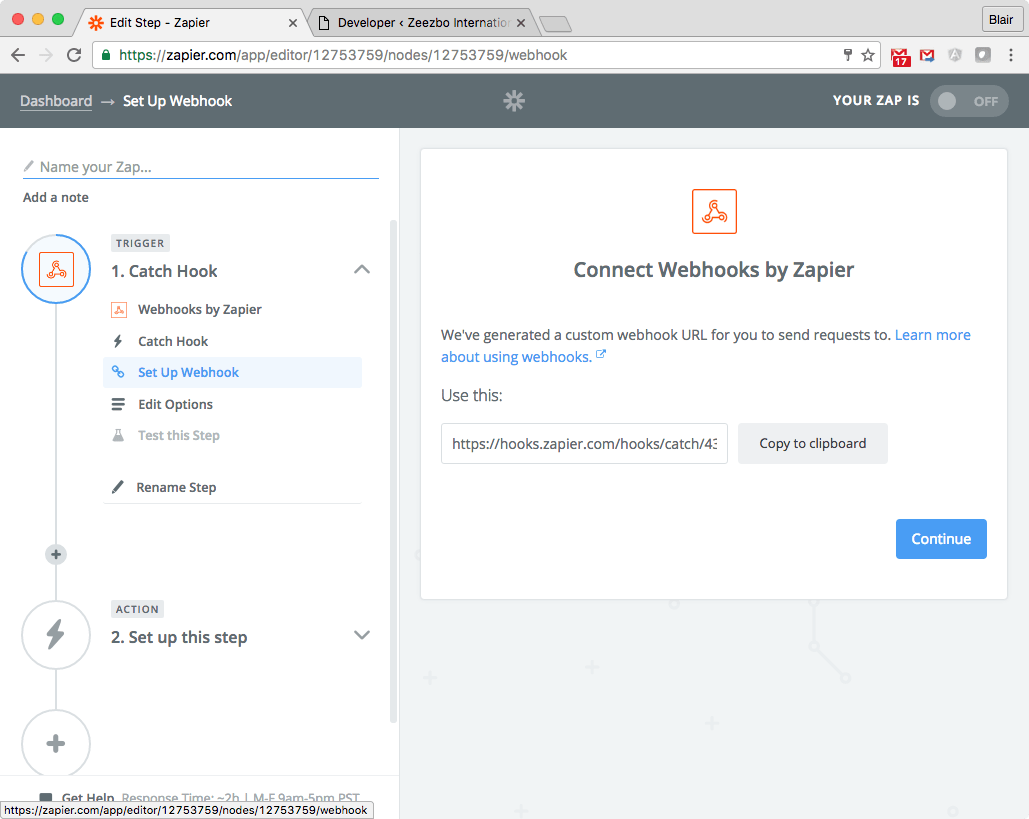Switch to the Edit Step - Zapier tab
This screenshot has height=819, width=1029.
click(190, 23)
